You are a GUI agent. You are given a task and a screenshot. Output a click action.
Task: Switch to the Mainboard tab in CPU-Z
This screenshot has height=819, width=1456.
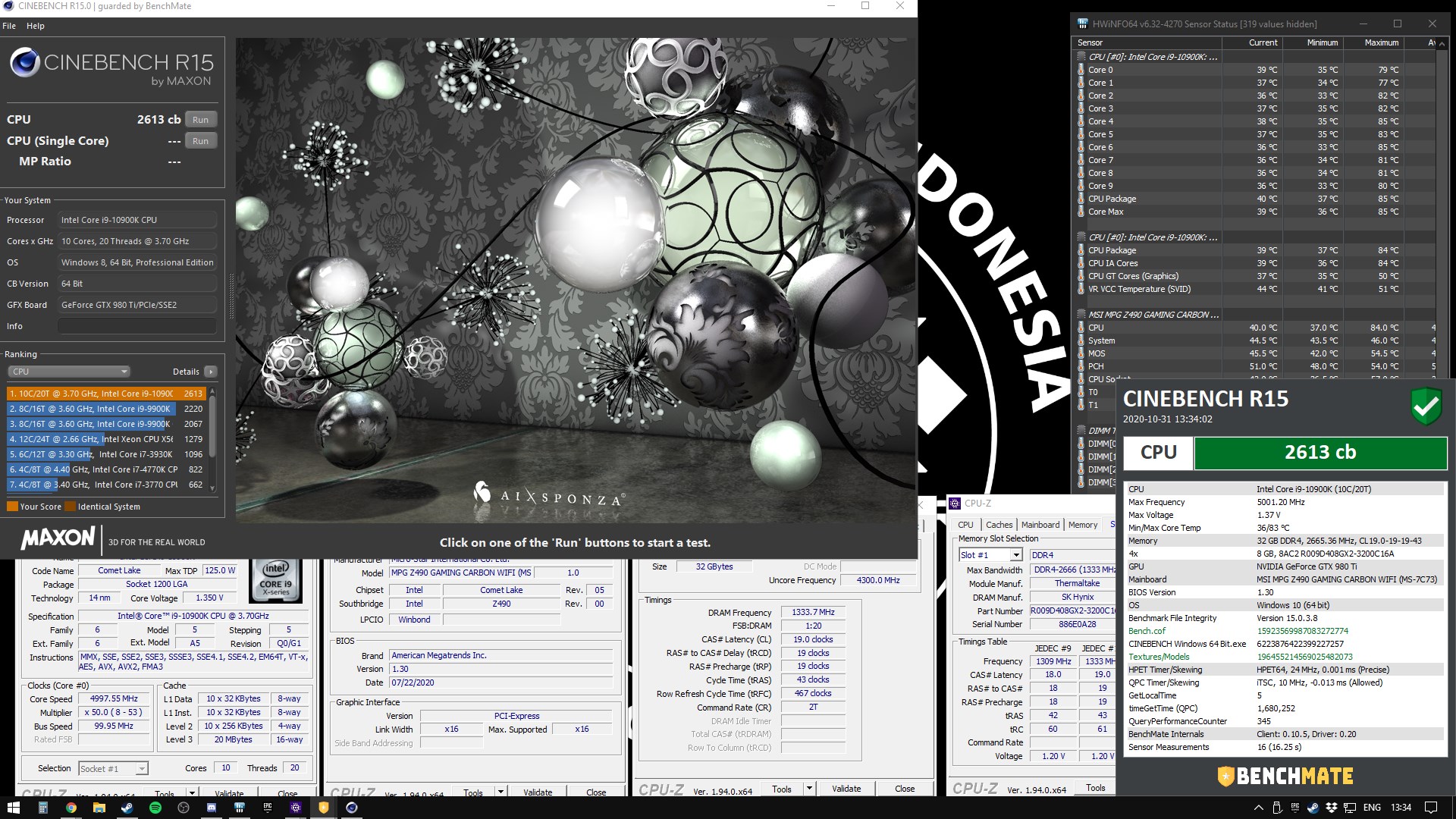1040,525
